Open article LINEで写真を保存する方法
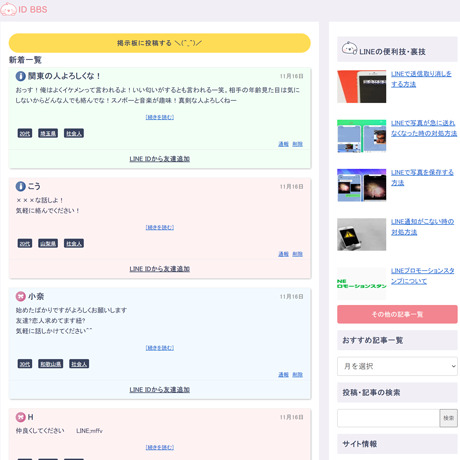The height and width of the screenshot is (460, 460). pyautogui.click(x=422, y=178)
